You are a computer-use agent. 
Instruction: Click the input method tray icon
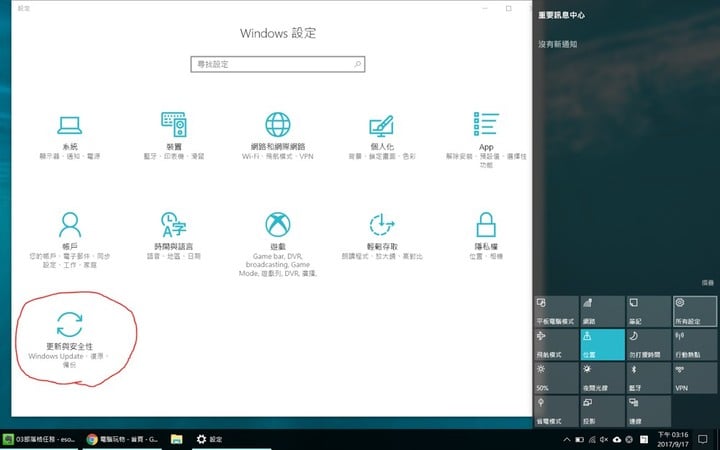point(644,439)
